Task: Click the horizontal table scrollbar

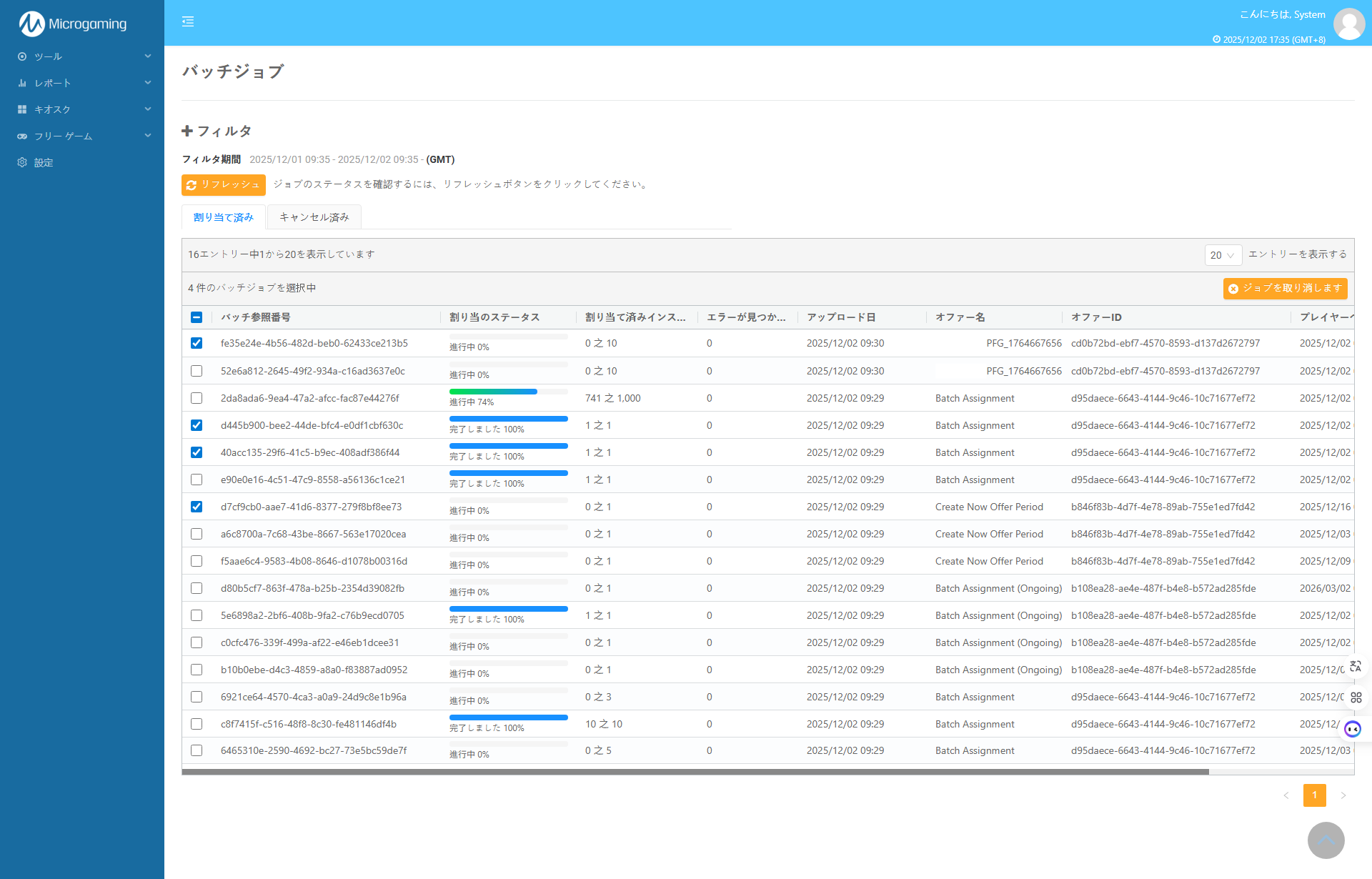Action: pyautogui.click(x=695, y=772)
